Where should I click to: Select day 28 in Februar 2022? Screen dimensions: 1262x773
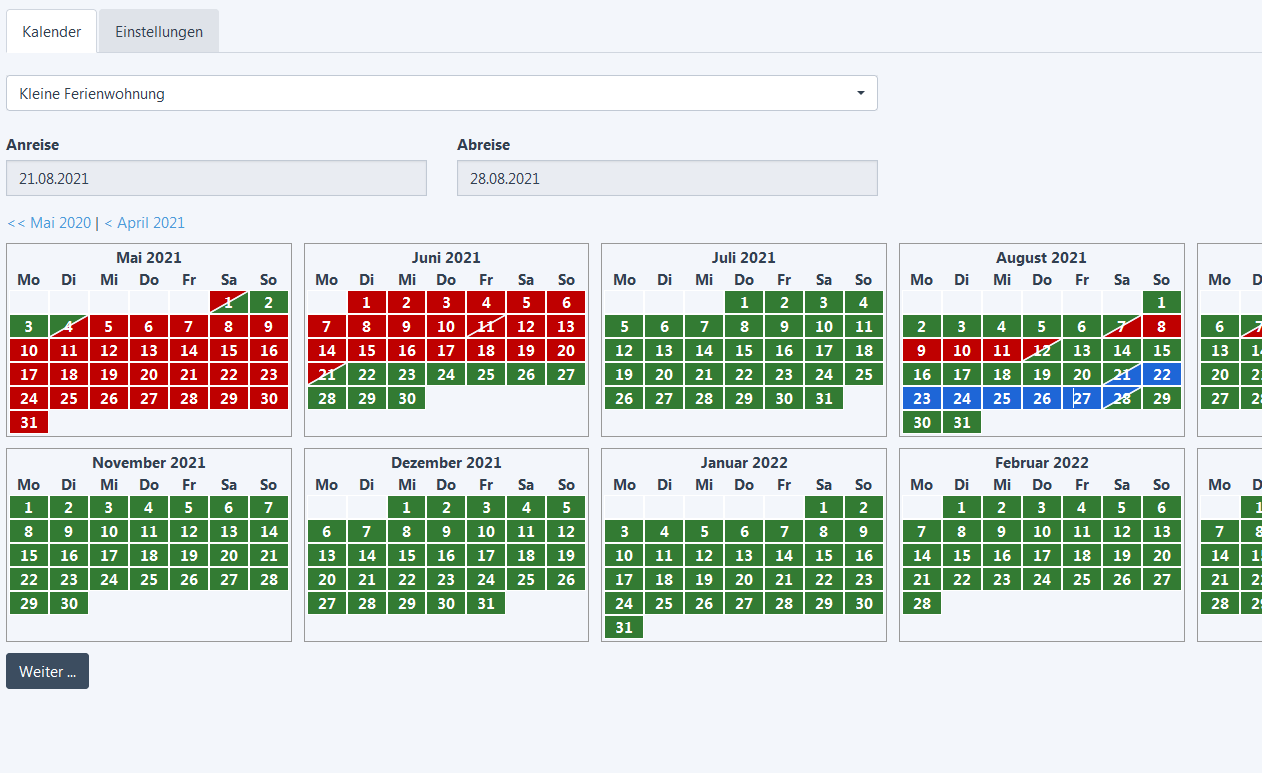(x=922, y=603)
